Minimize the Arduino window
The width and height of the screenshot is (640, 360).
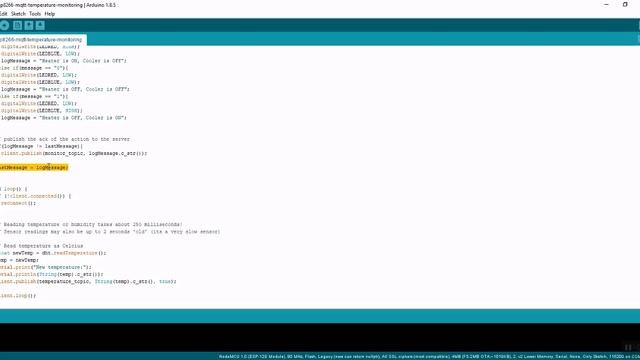pyautogui.click(x=606, y=4)
